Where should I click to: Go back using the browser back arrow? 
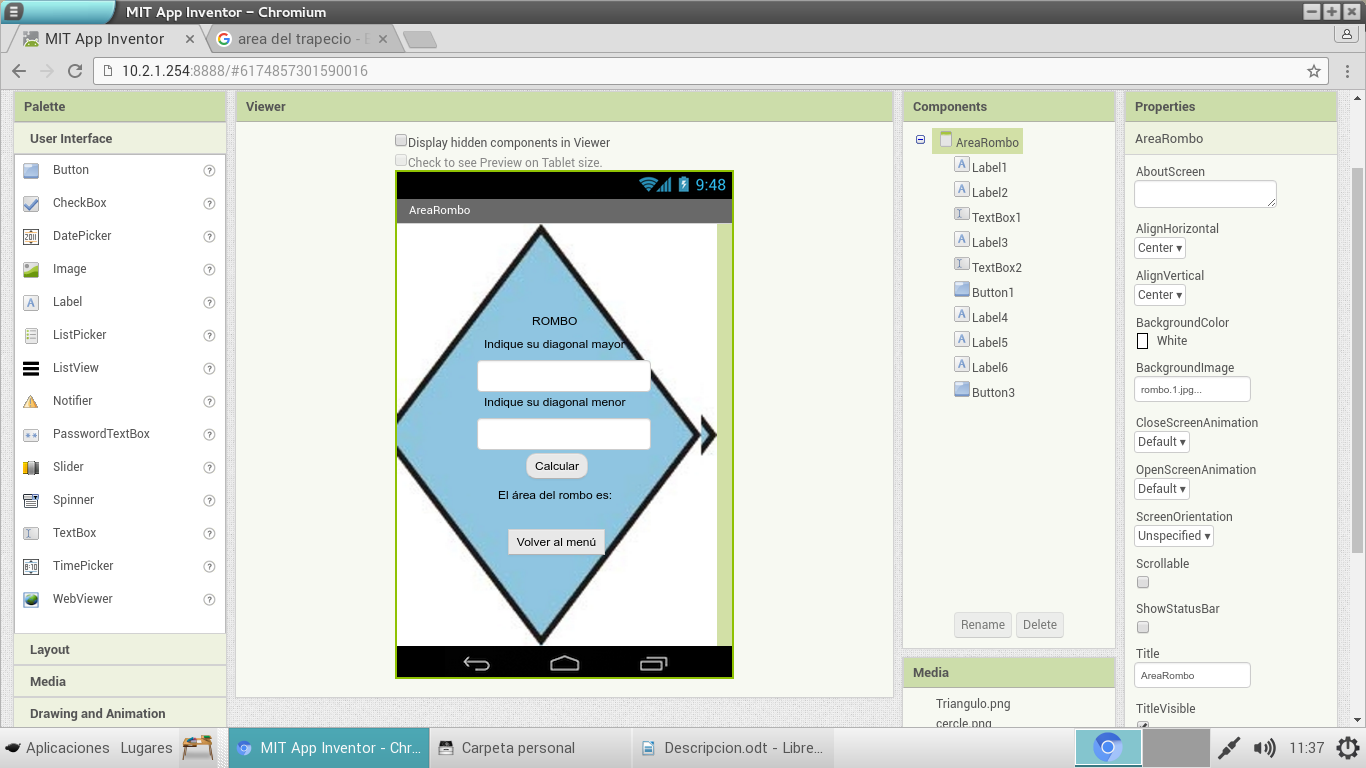[19, 71]
